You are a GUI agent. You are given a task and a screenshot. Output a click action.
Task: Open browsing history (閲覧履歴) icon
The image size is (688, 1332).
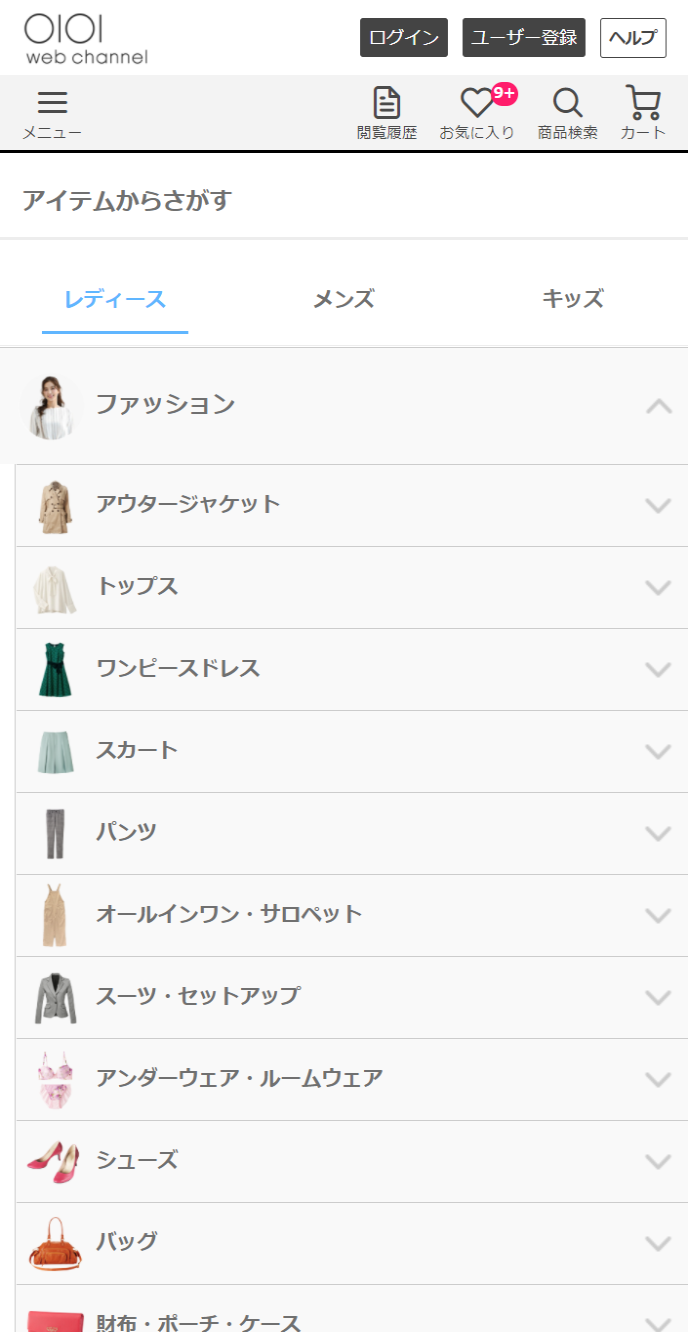(386, 103)
